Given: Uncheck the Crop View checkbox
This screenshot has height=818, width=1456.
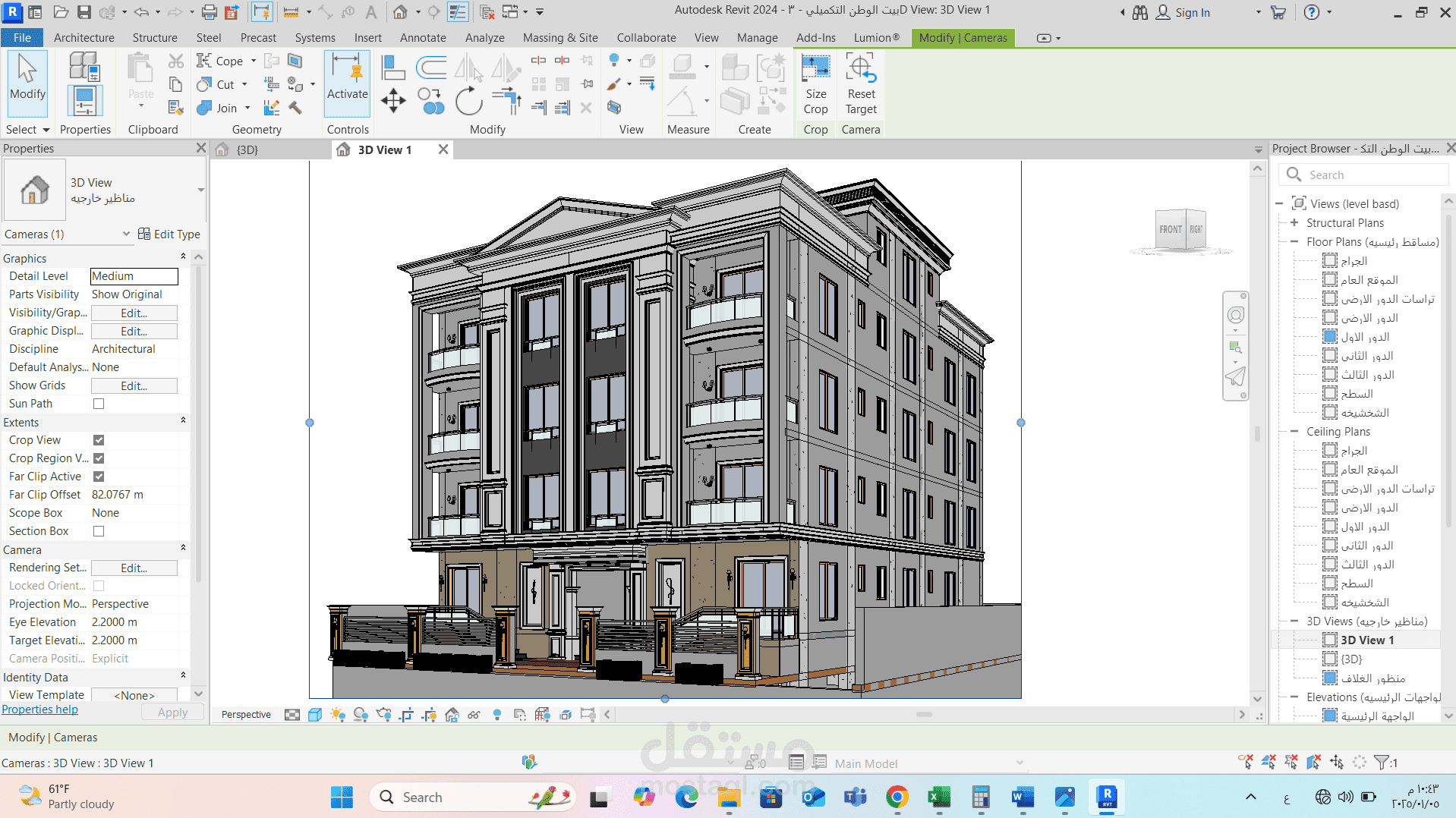Looking at the screenshot, I should tap(99, 440).
